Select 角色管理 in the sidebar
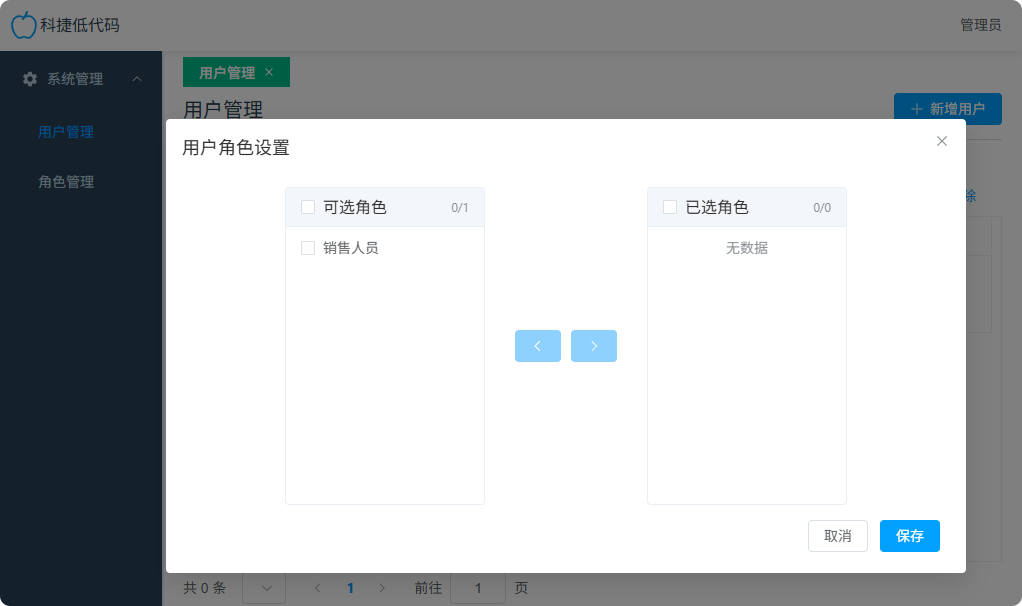The height and width of the screenshot is (606, 1022). coord(66,182)
